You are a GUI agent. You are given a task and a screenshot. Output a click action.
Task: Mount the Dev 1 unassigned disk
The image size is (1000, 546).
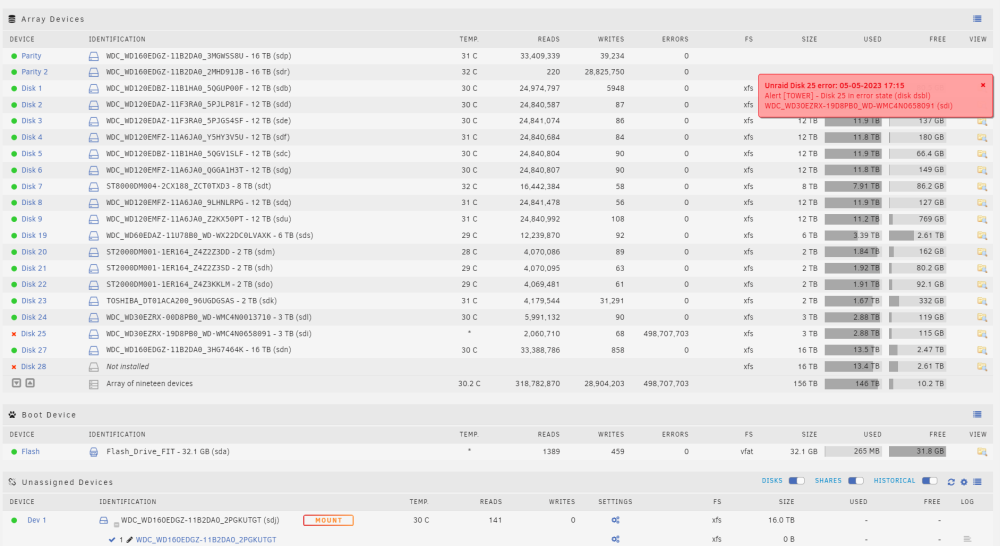coord(328,520)
